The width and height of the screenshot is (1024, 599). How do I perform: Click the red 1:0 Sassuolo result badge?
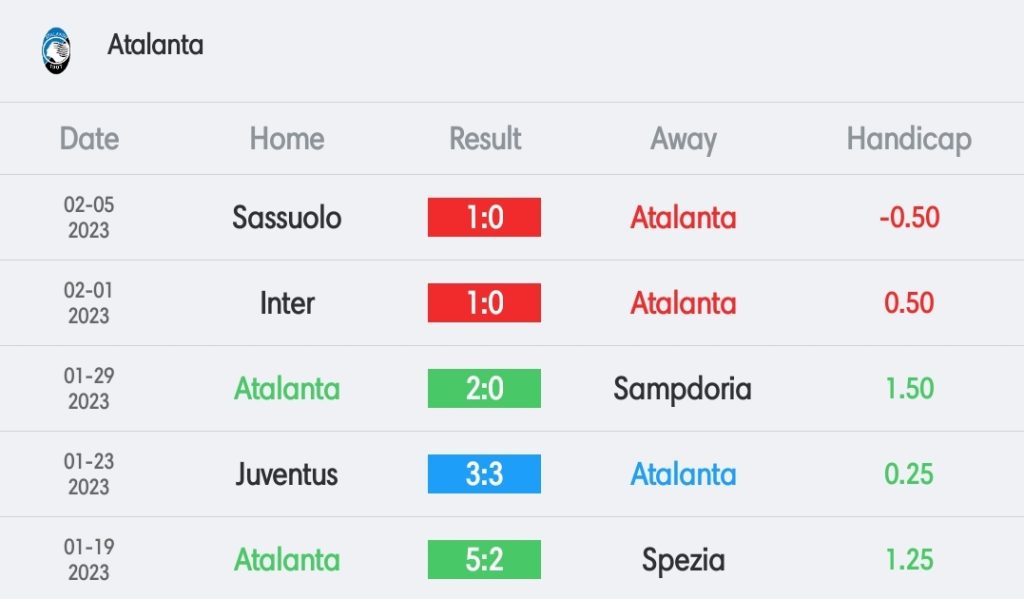[x=484, y=217]
